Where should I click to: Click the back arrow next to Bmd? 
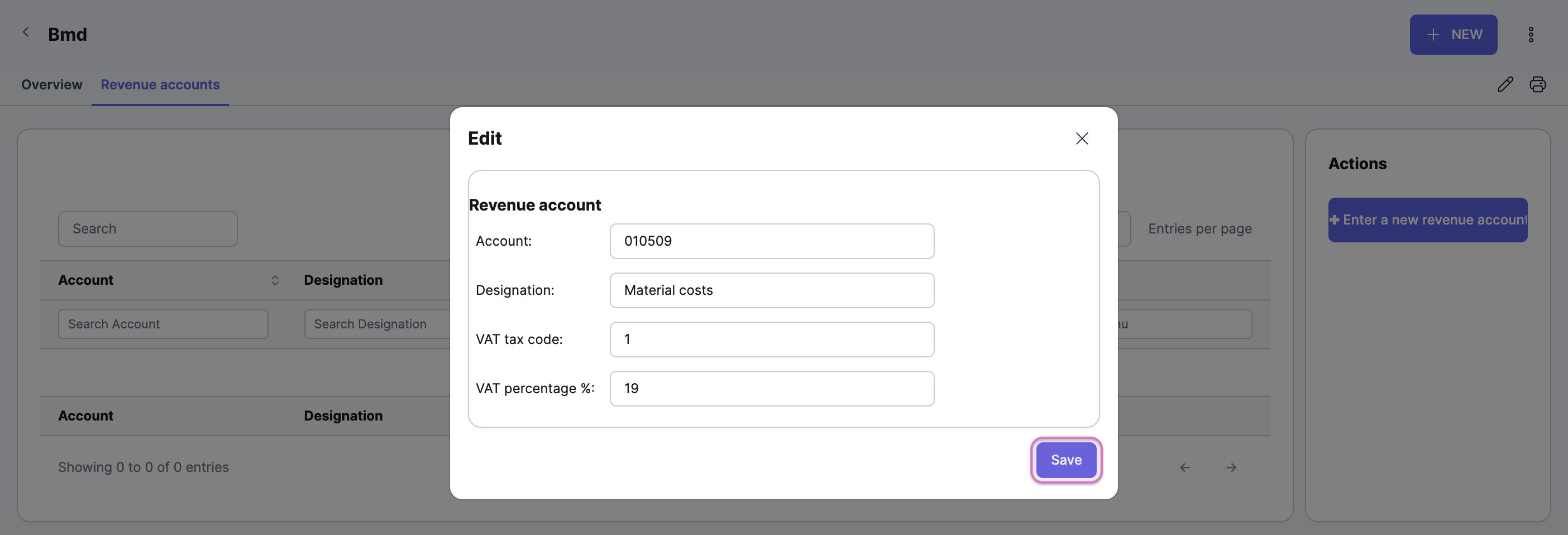[26, 32]
